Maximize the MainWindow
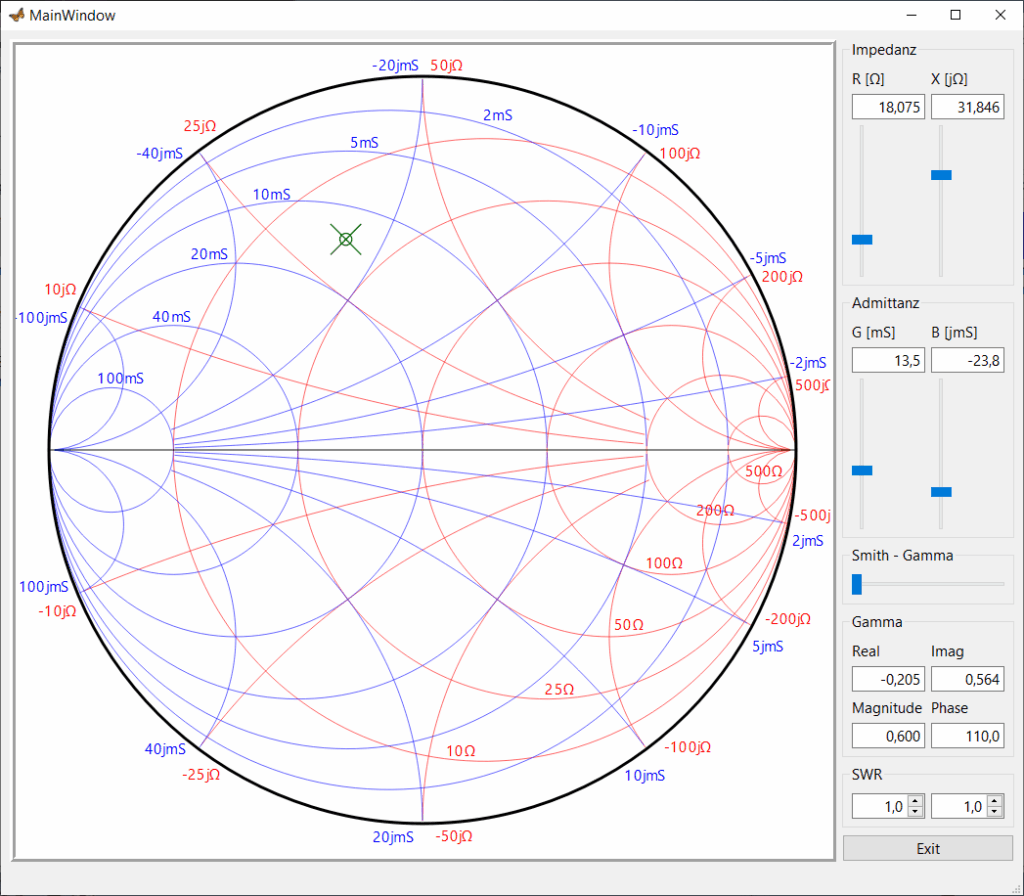The height and width of the screenshot is (896, 1024). (x=955, y=15)
